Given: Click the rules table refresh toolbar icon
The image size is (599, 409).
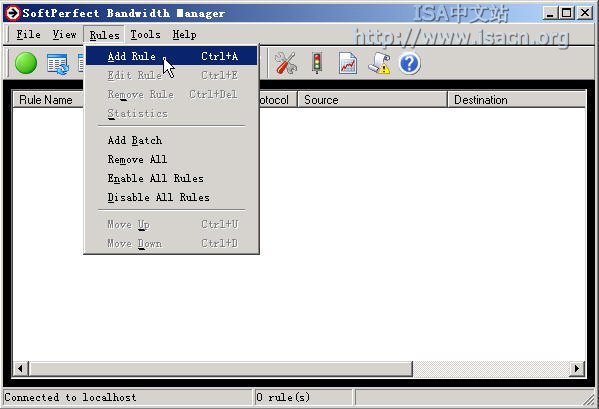Looking at the screenshot, I should click(x=58, y=64).
